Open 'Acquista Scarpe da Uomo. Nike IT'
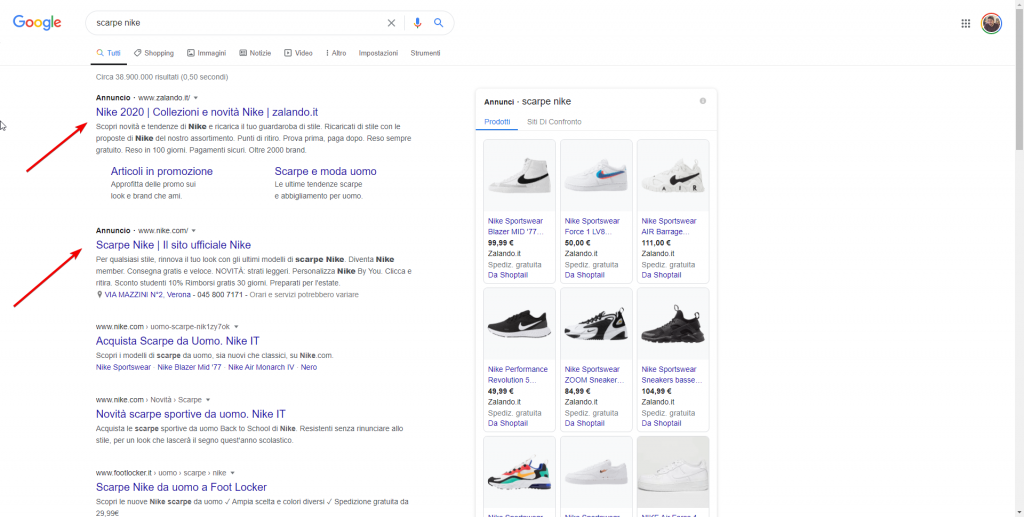 tap(177, 341)
